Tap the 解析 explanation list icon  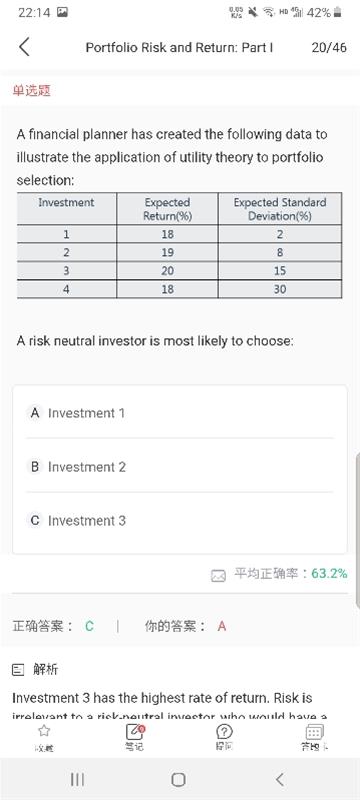pos(19,669)
